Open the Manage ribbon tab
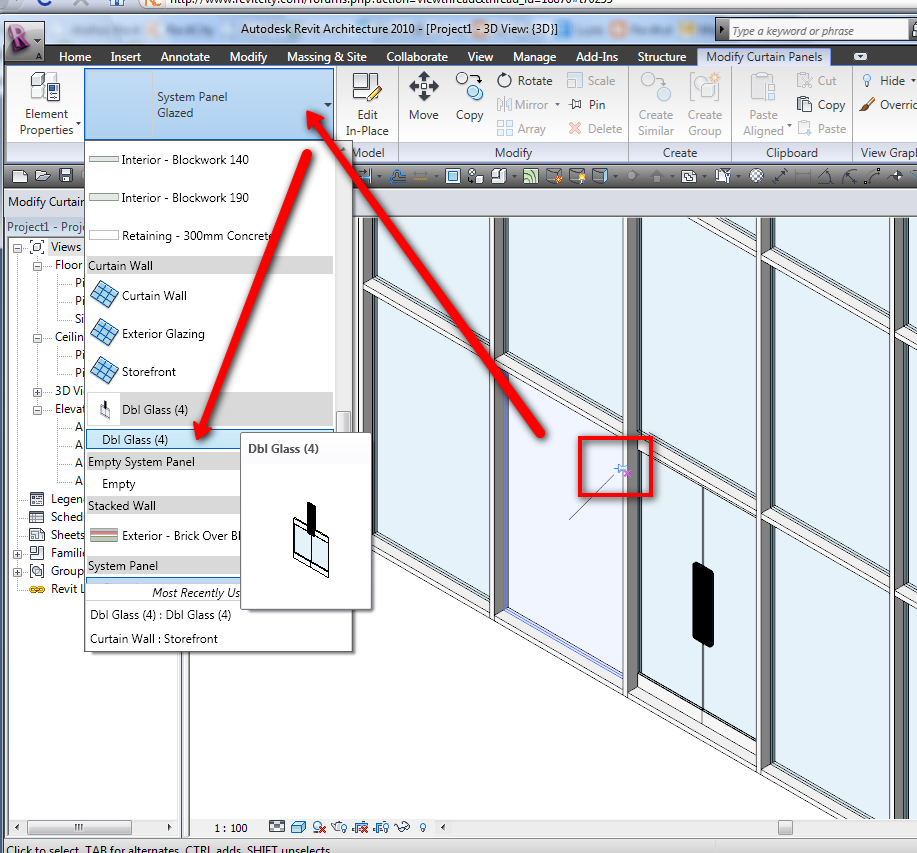The width and height of the screenshot is (917, 853). coord(535,57)
